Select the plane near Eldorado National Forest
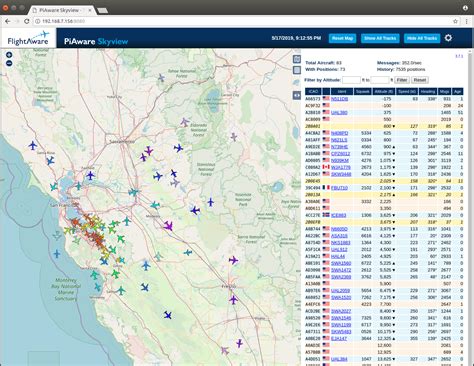Screen dimensions: 474x366 184,122
